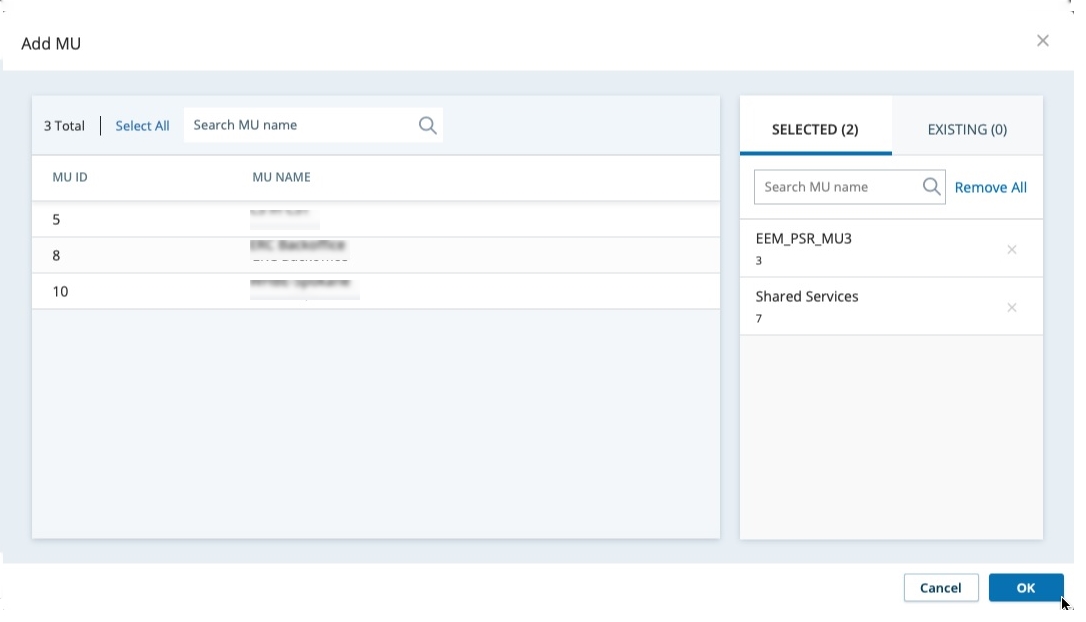Confirm with the OK button

[x=1026, y=588]
